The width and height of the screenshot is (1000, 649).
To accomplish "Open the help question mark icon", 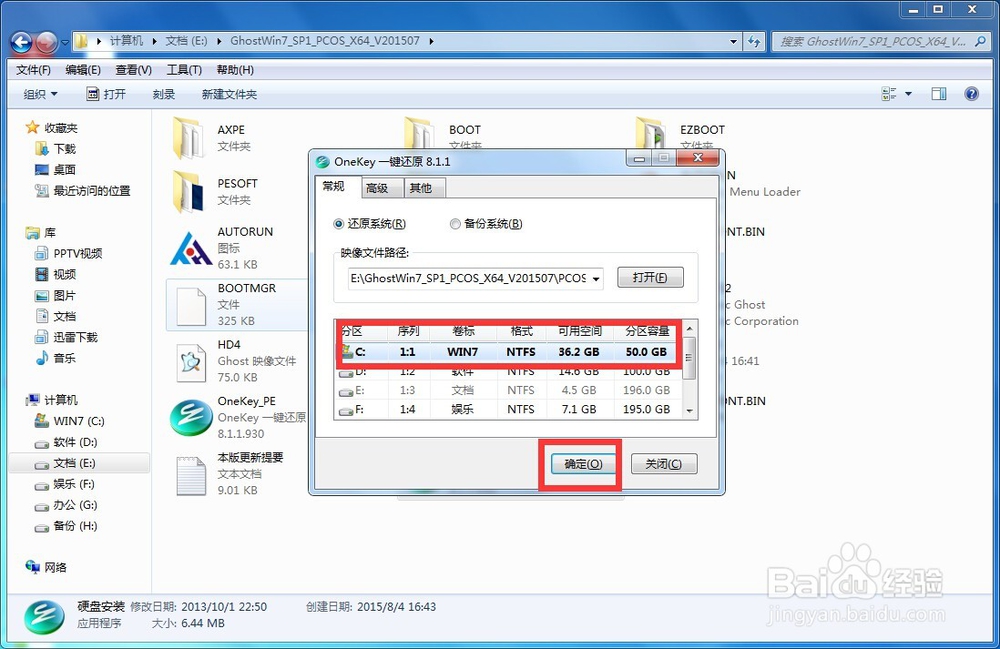I will [x=971, y=94].
